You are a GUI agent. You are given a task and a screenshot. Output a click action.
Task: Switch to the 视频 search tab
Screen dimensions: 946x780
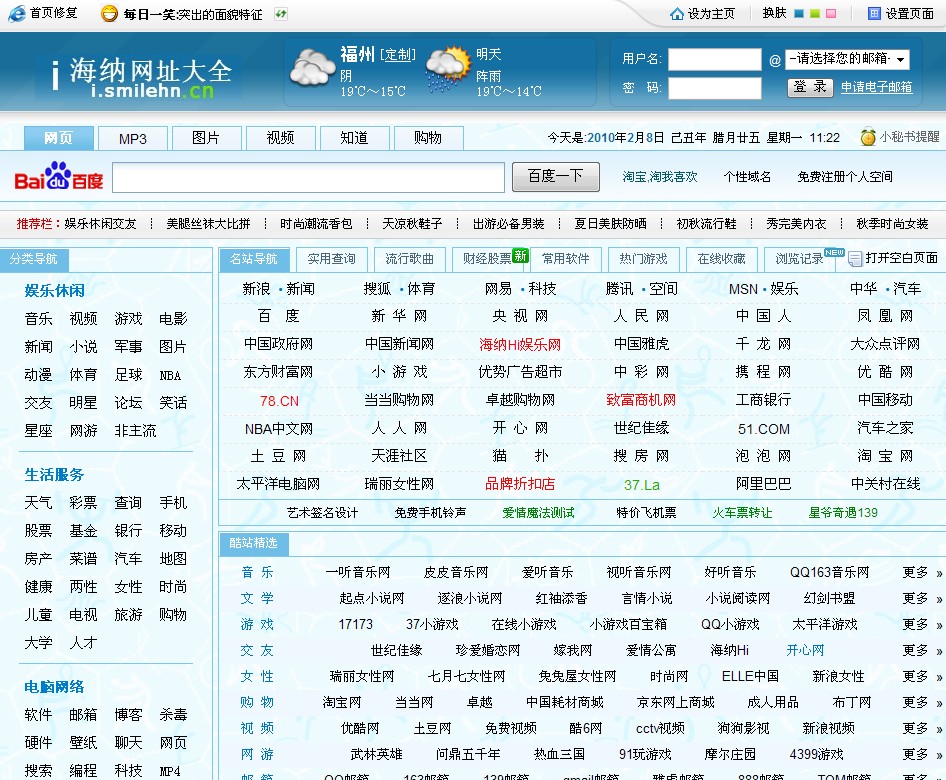pos(281,138)
